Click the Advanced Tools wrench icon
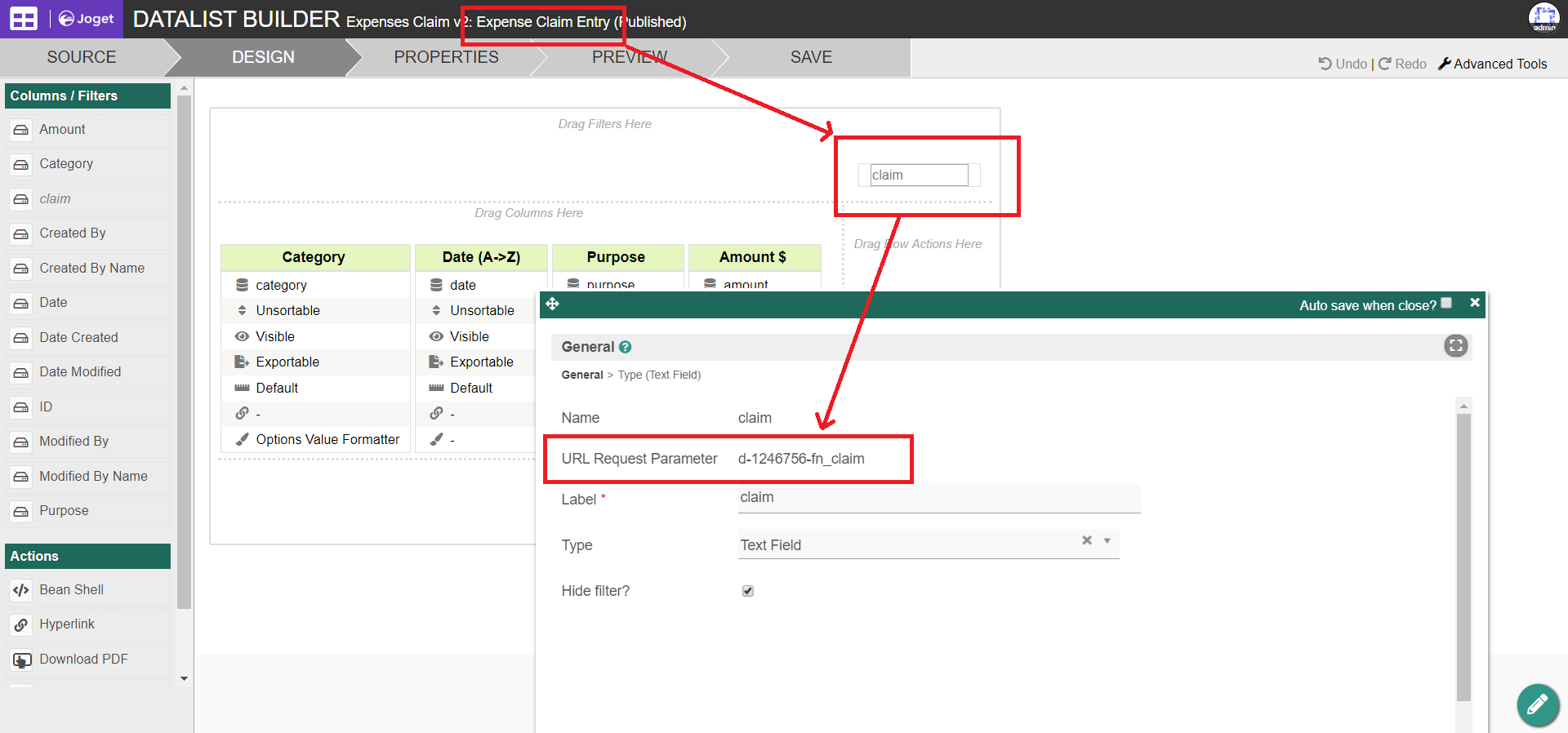Screen dimensions: 1568x733 click(x=1444, y=64)
